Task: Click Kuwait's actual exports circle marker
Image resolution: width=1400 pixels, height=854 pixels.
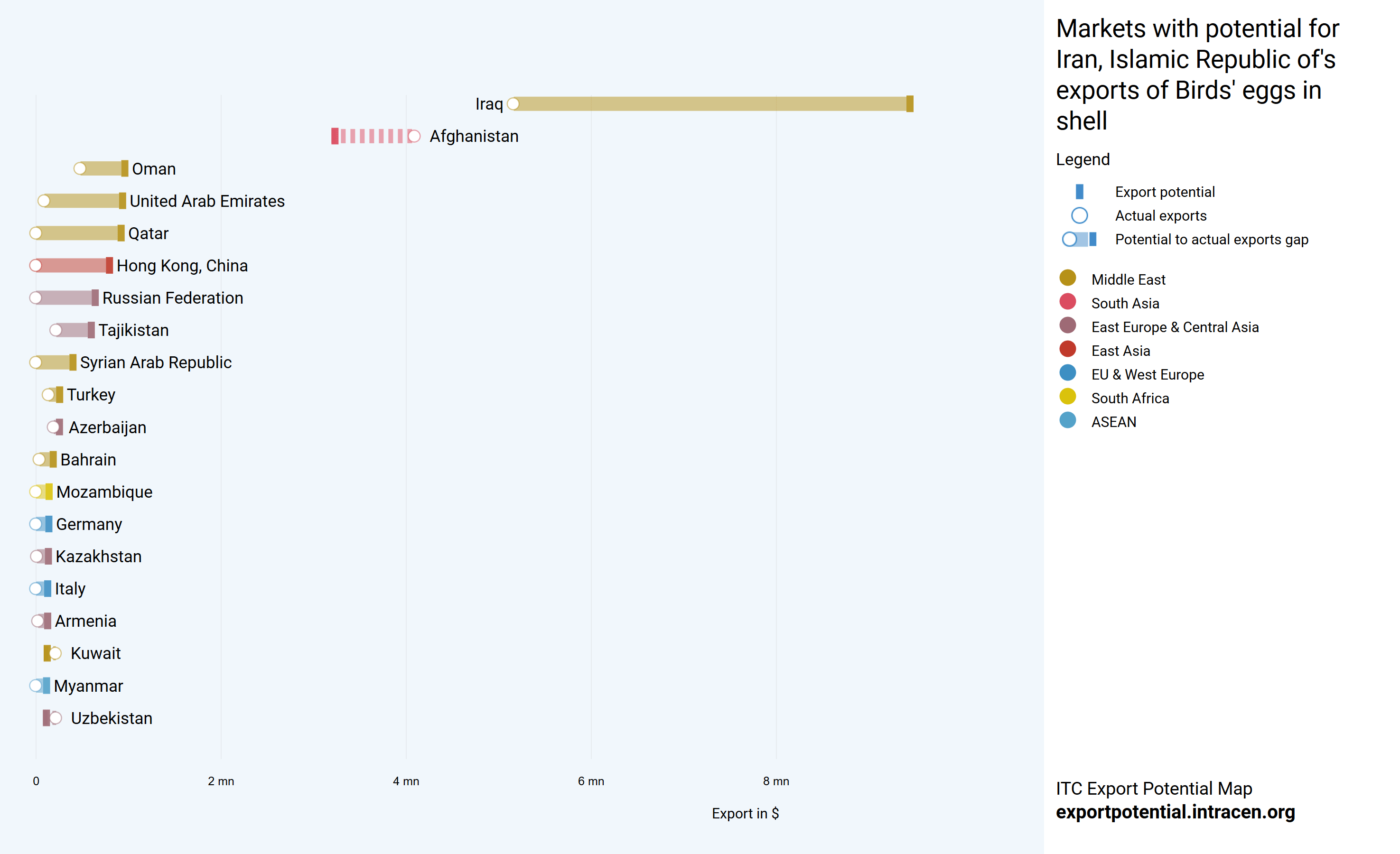Action: point(55,653)
